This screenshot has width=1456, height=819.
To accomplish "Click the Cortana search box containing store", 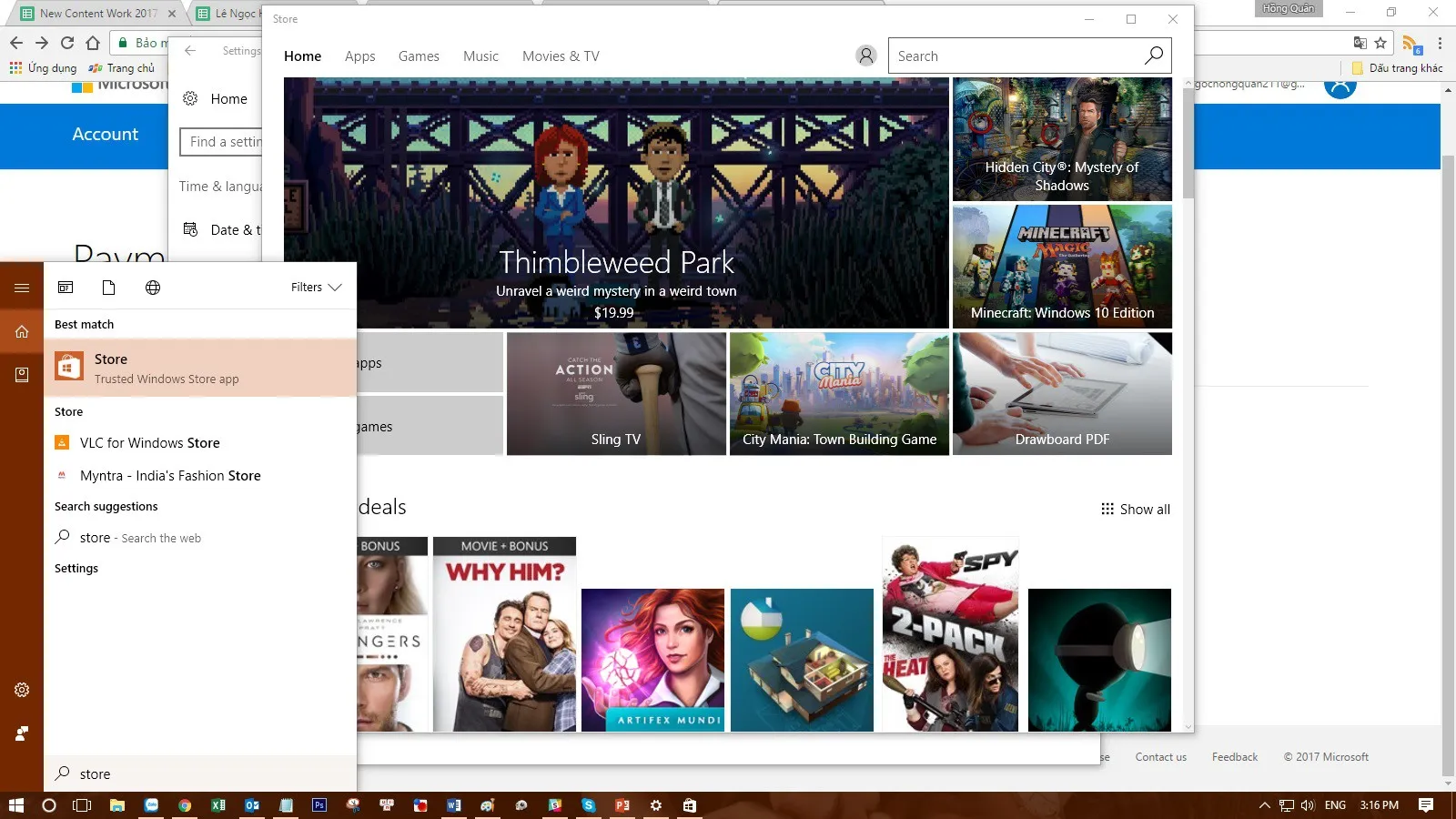I will point(200,773).
